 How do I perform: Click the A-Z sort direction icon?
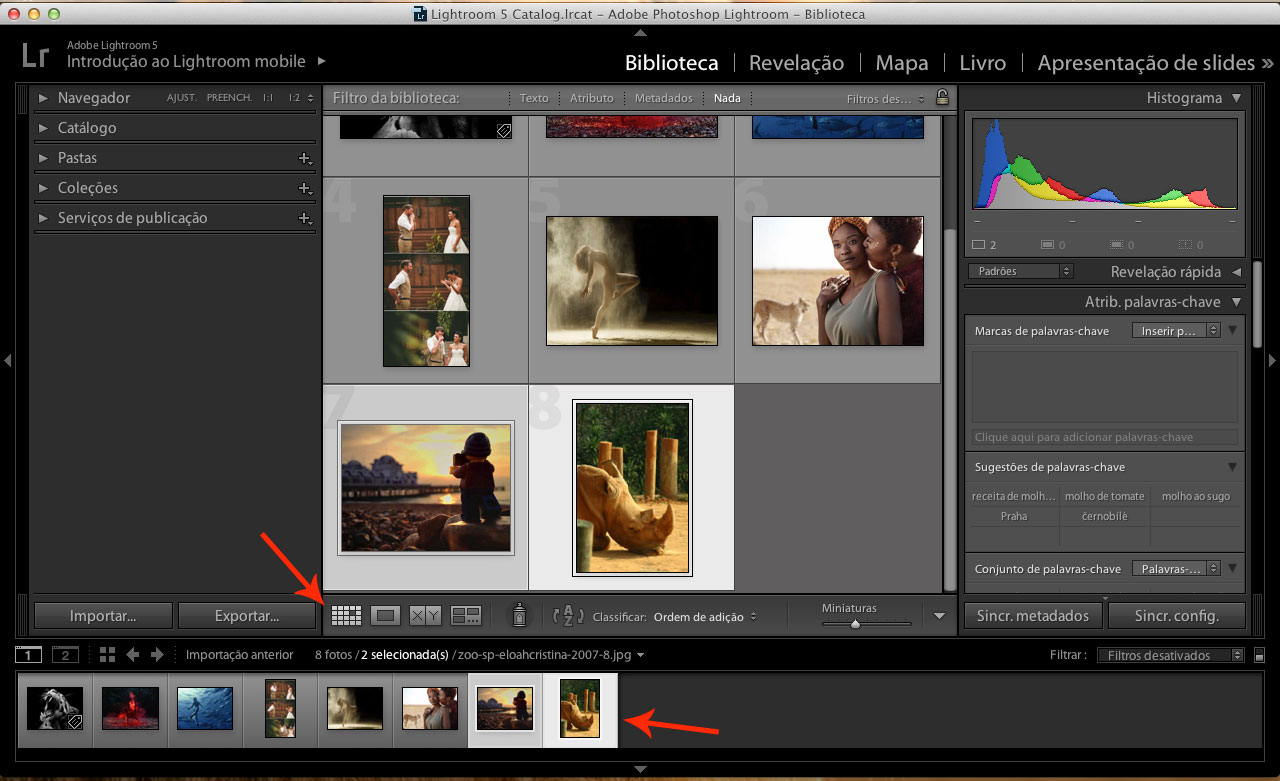tap(567, 616)
